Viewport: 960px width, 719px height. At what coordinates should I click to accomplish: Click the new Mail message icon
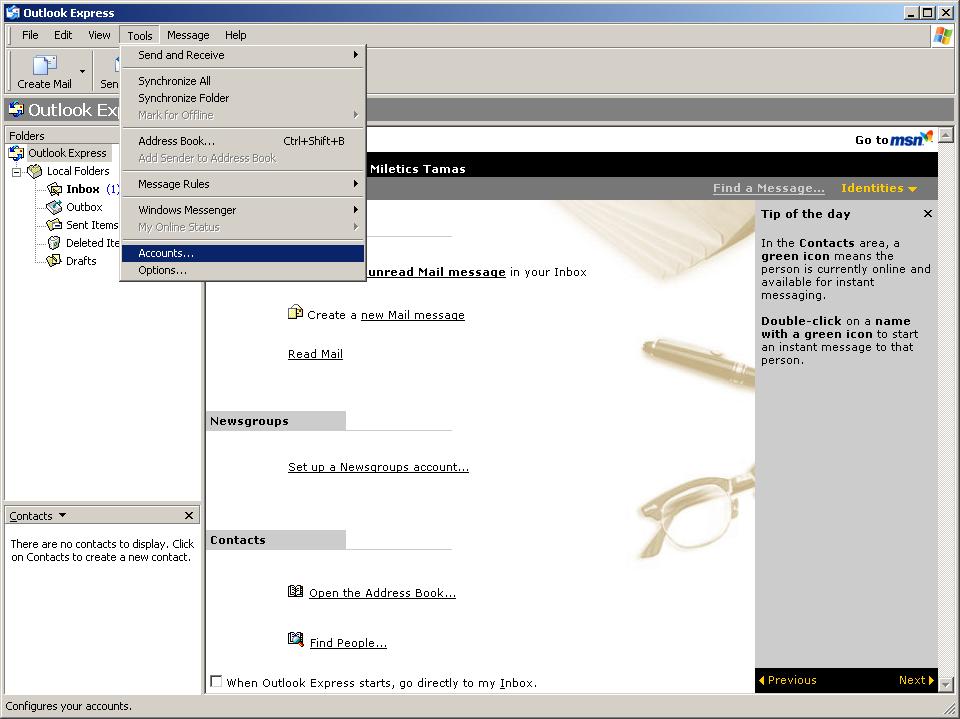[x=295, y=312]
